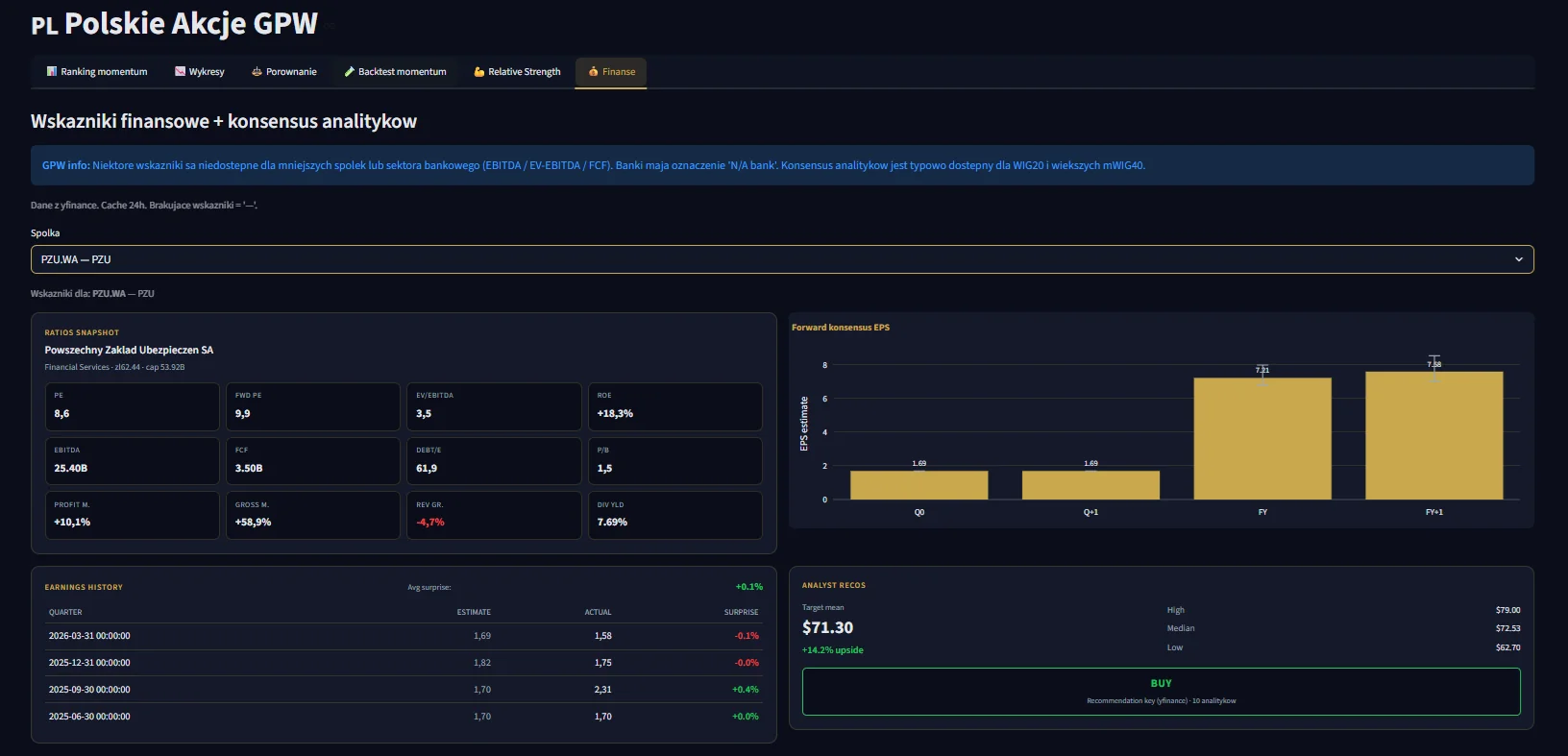This screenshot has width=1568, height=756.
Task: Click the chart icon beside Wykresy
Action: [x=180, y=71]
